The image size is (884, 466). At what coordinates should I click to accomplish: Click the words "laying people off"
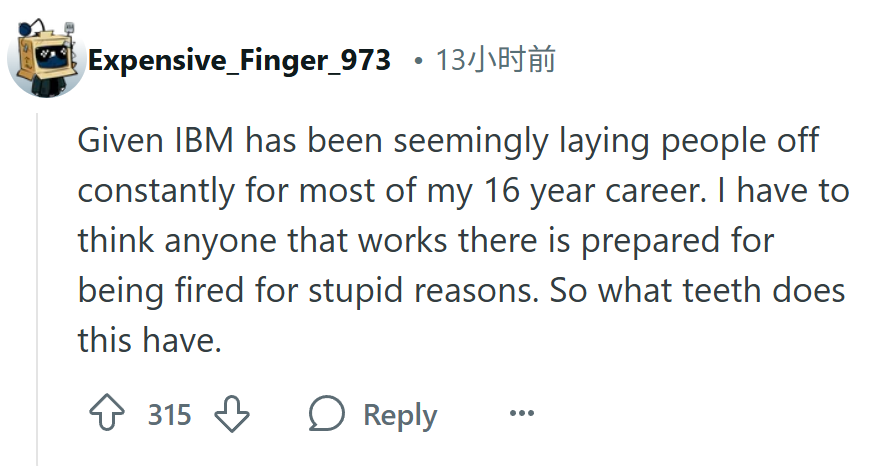pyautogui.click(x=688, y=141)
